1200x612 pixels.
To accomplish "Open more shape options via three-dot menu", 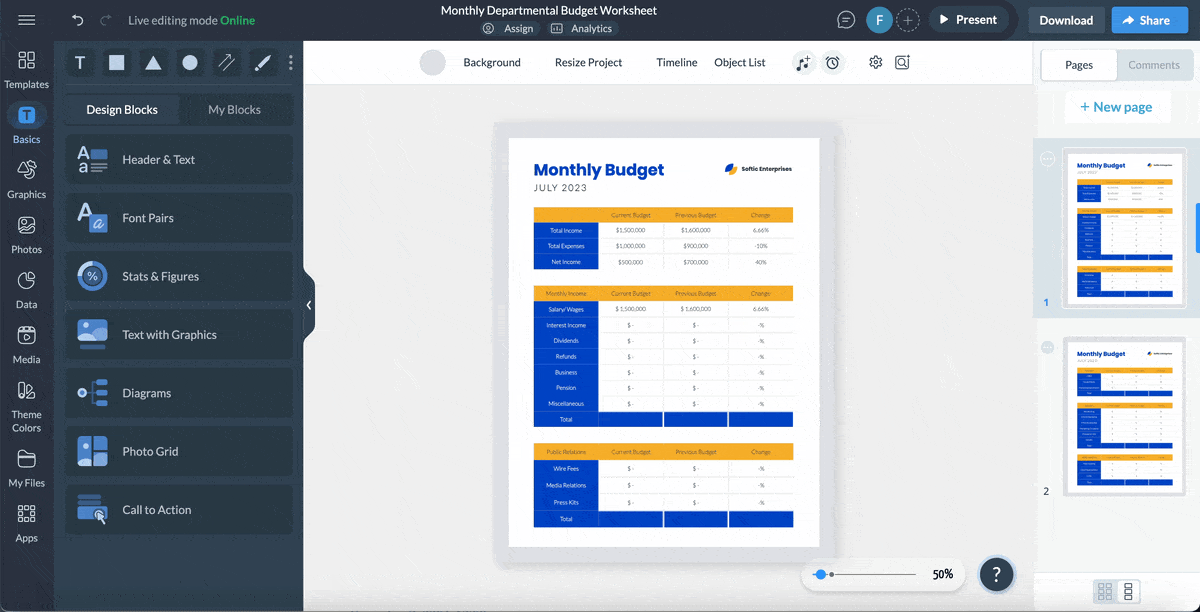I will pos(290,62).
